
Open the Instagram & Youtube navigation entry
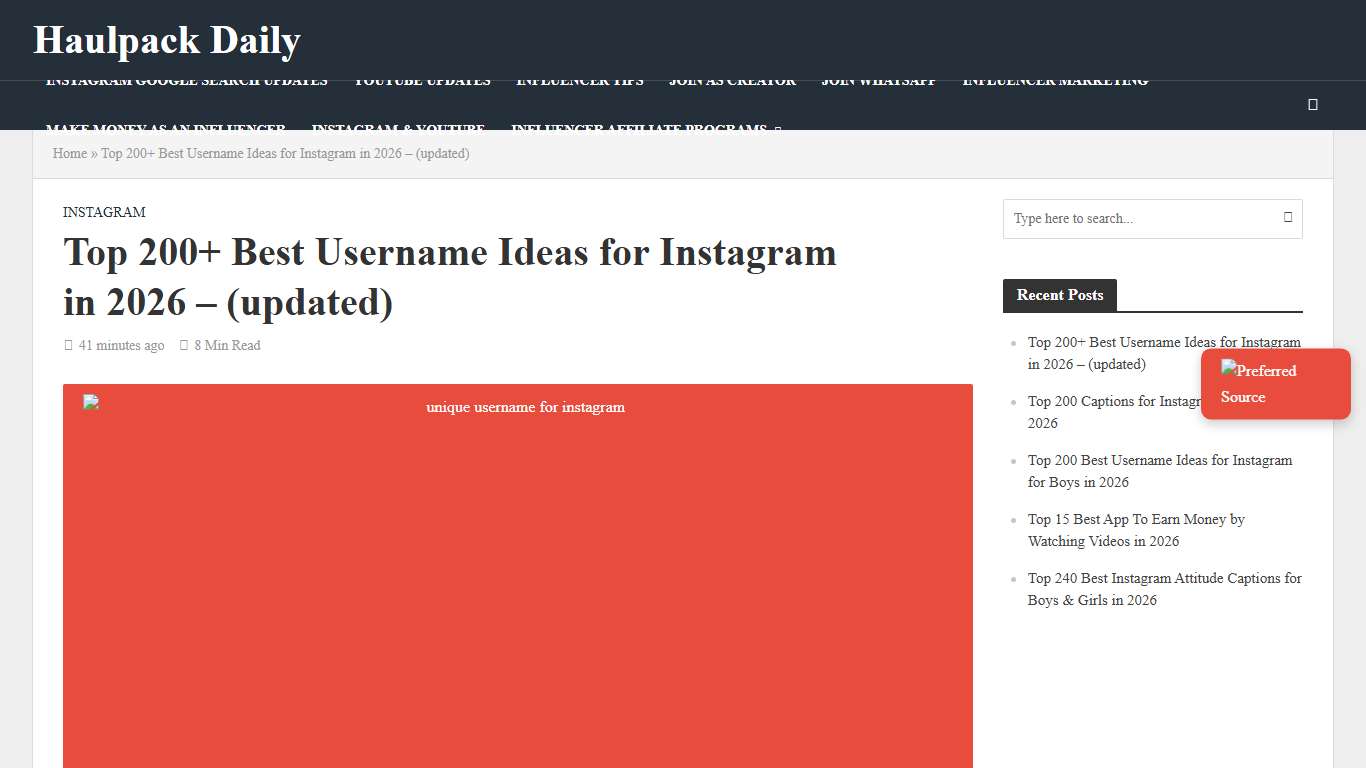398,129
